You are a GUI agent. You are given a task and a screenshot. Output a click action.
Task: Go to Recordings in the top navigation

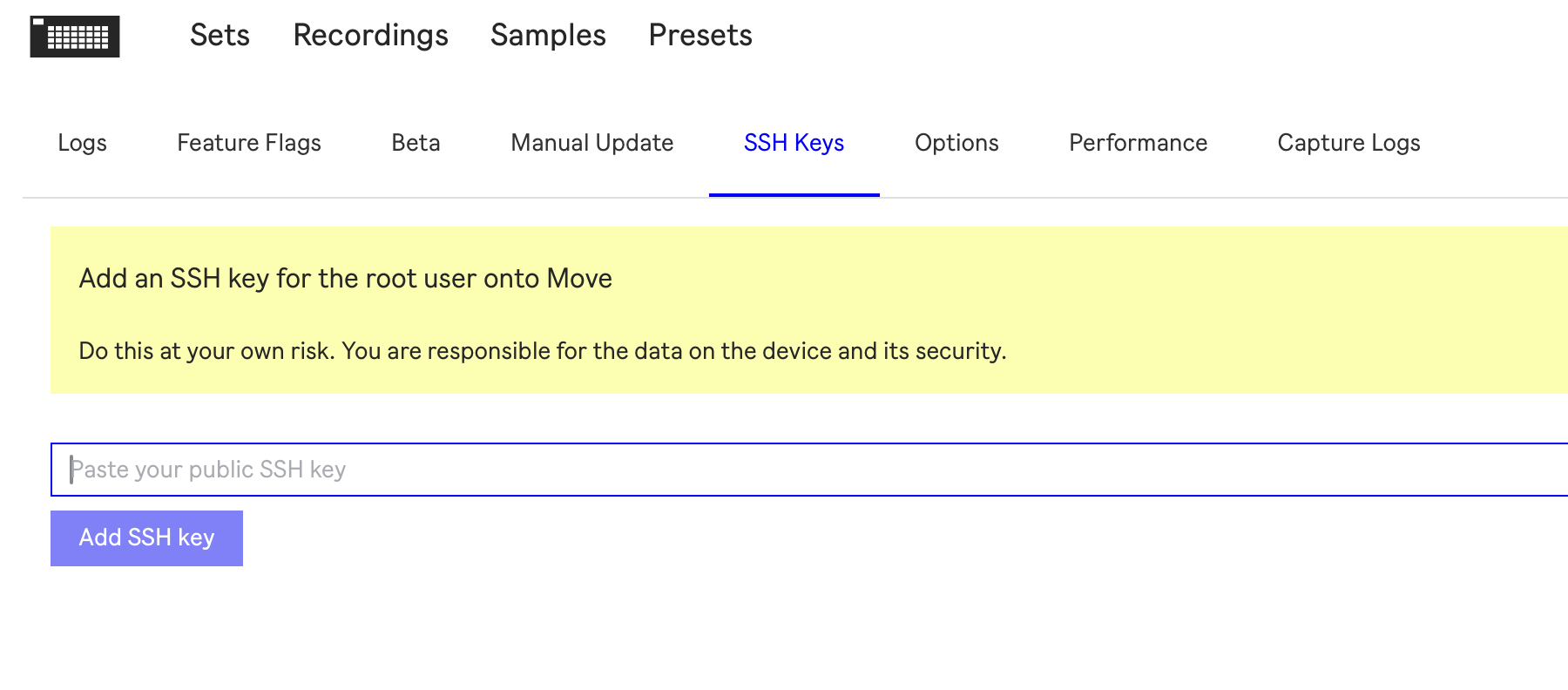pyautogui.click(x=370, y=35)
